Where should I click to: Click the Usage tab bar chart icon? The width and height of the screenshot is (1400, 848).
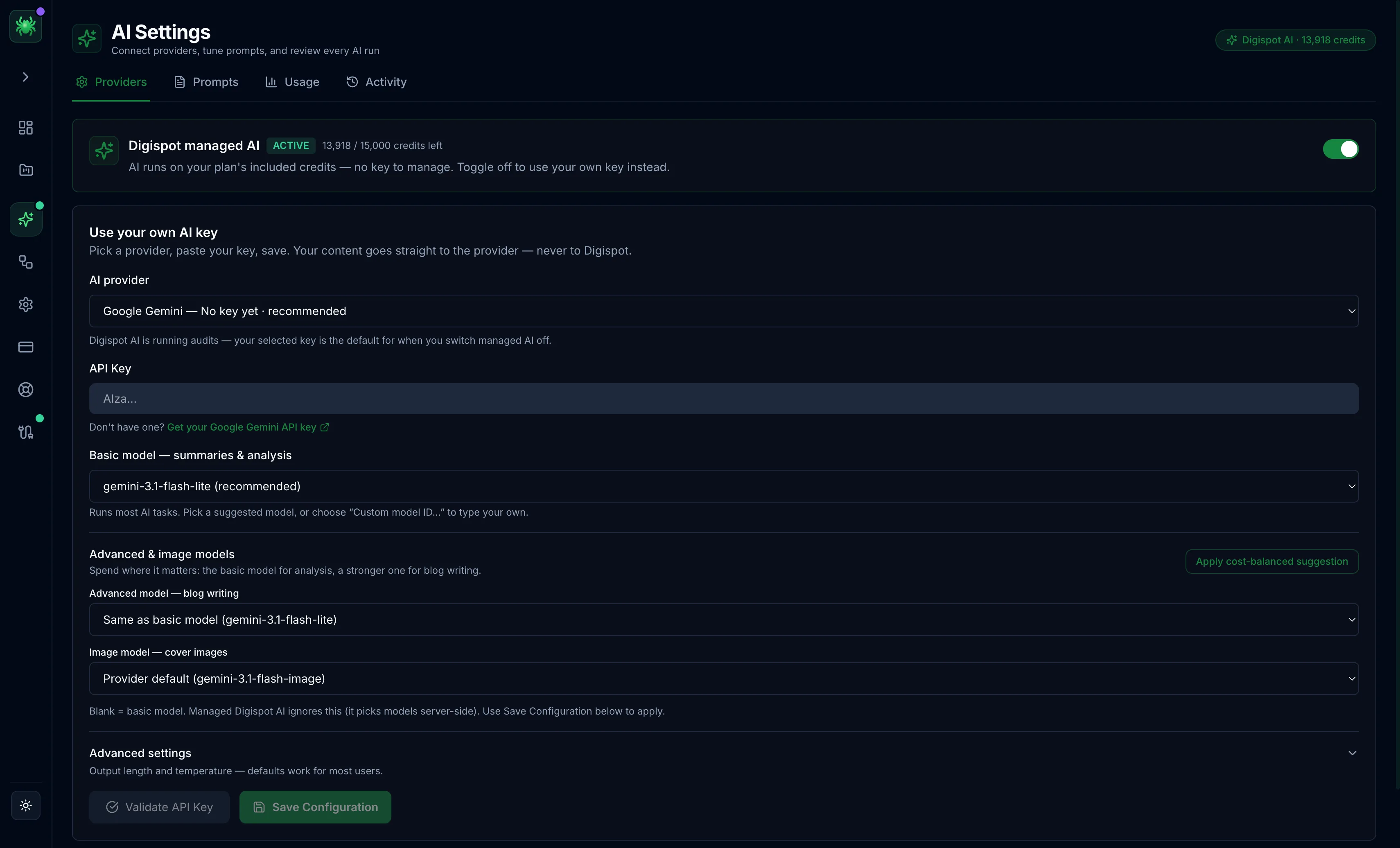(x=271, y=82)
